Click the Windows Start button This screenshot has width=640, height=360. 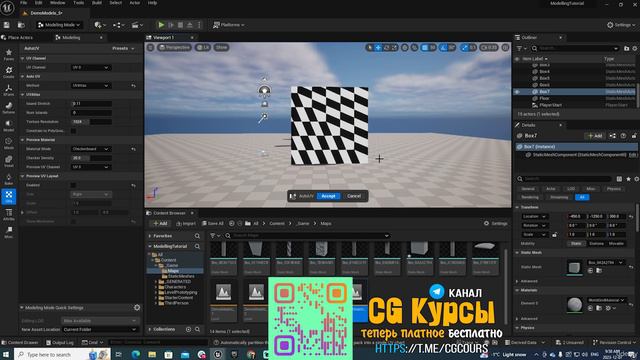[6, 354]
